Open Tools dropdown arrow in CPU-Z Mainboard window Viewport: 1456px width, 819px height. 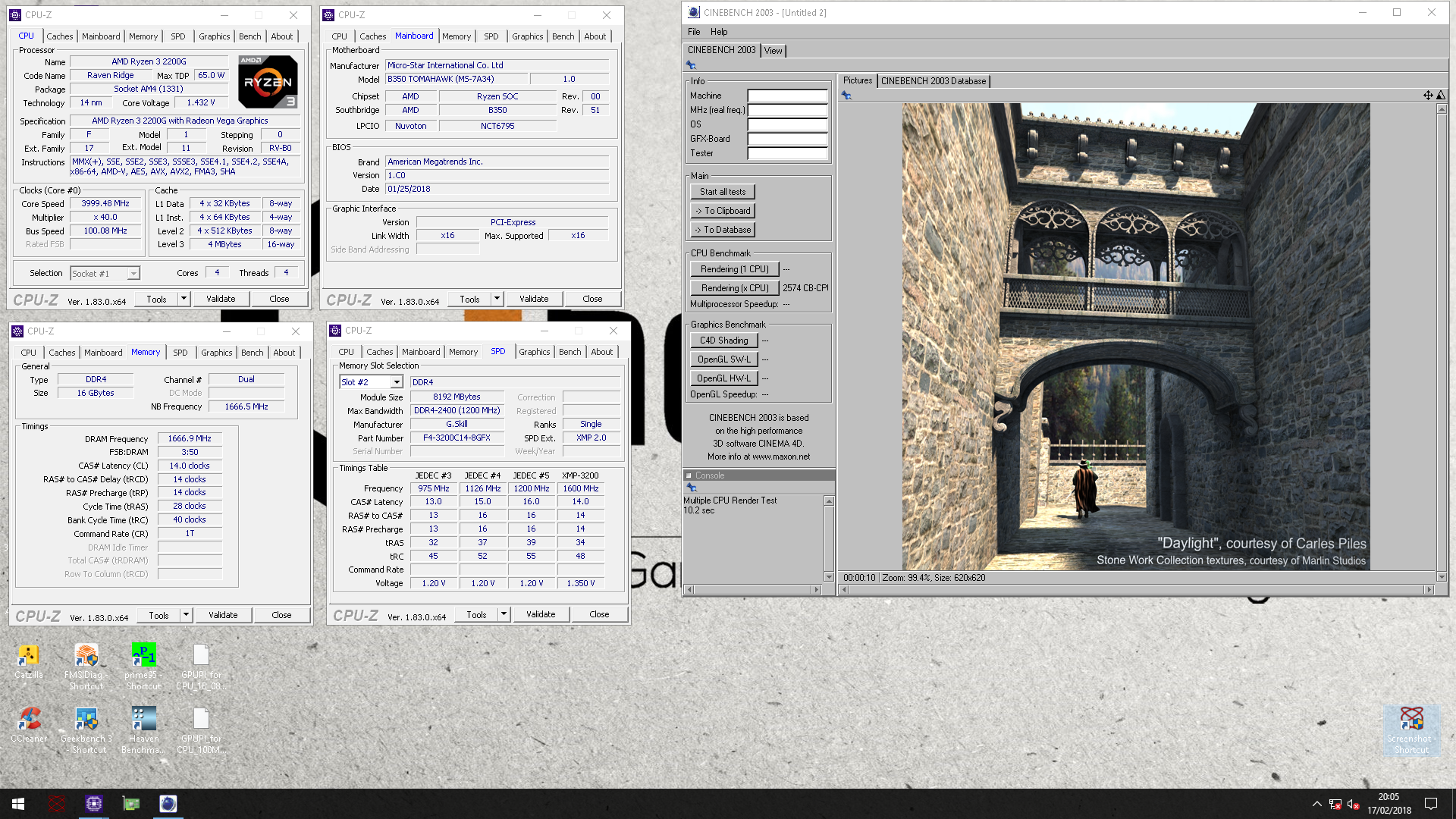click(x=497, y=299)
